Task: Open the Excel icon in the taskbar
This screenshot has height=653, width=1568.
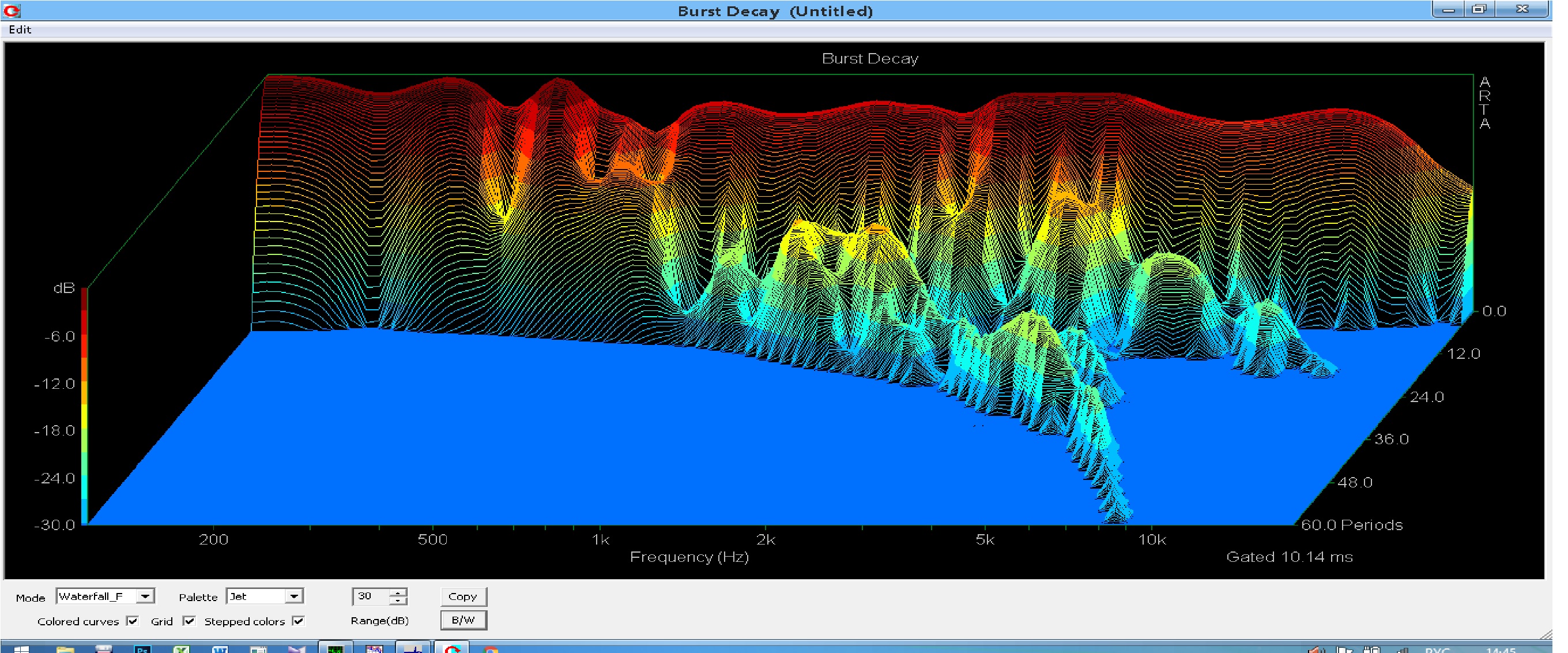Action: click(181, 650)
